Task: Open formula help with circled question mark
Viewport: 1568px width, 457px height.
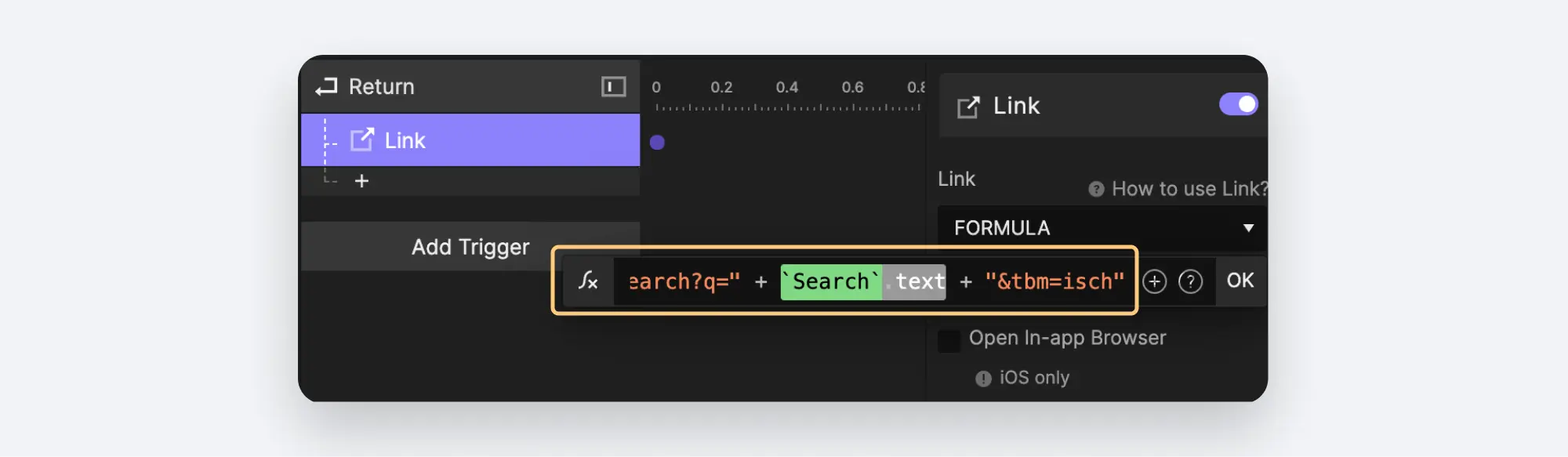Action: tap(1190, 281)
